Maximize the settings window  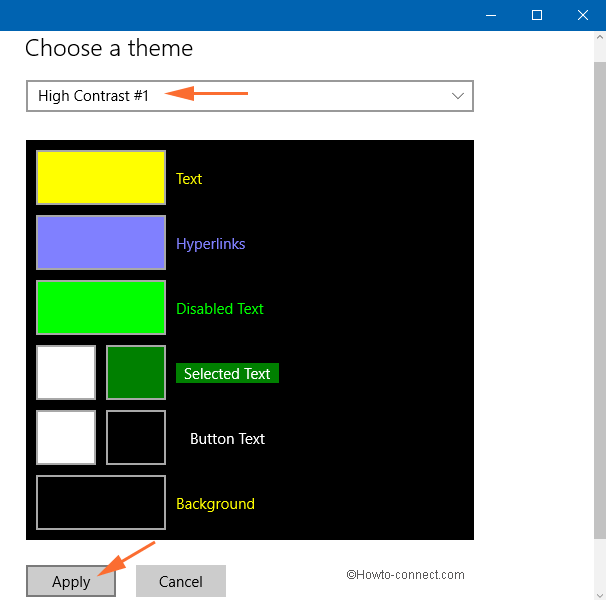(537, 15)
